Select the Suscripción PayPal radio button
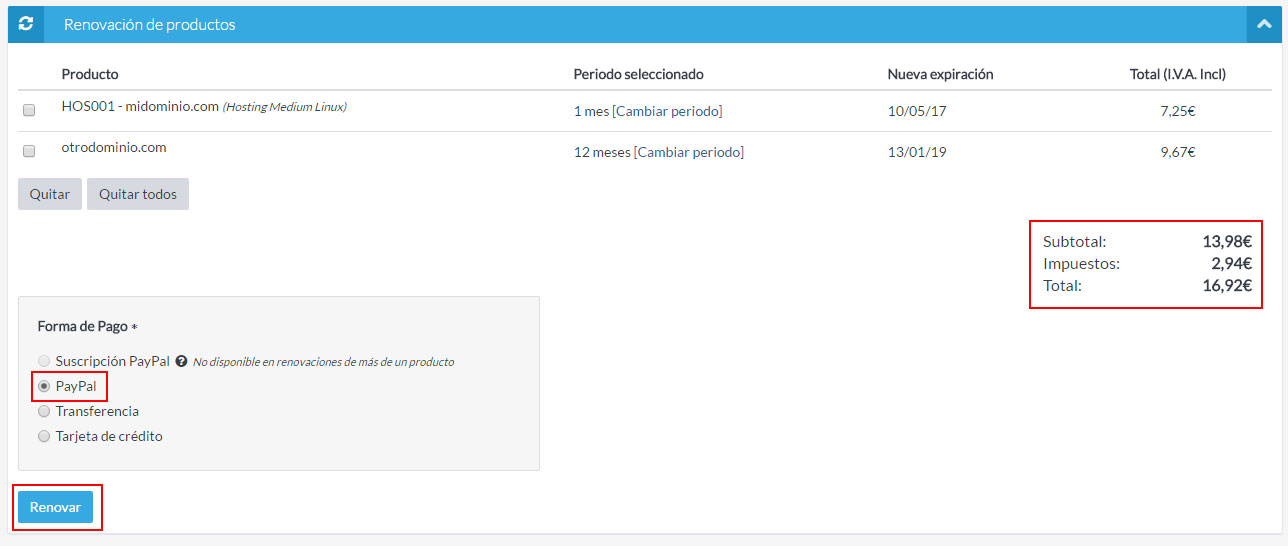Viewport: 1288px width, 546px height. pos(43,361)
